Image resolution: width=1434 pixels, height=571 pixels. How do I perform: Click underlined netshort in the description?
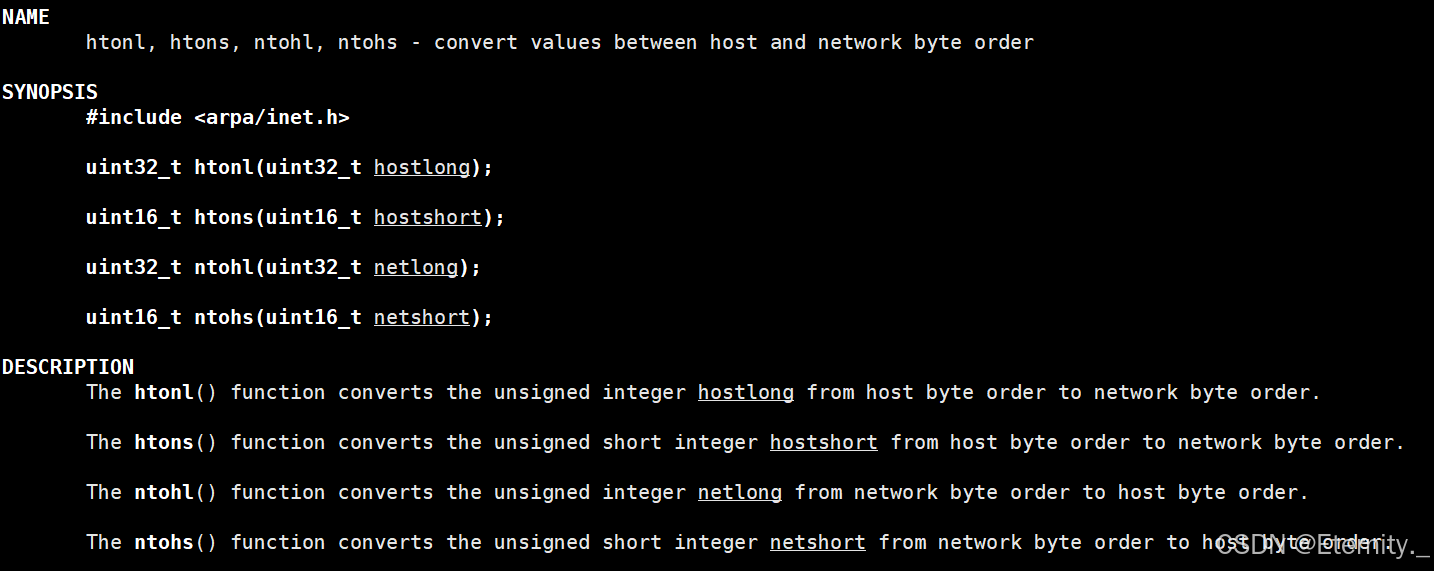(x=818, y=542)
